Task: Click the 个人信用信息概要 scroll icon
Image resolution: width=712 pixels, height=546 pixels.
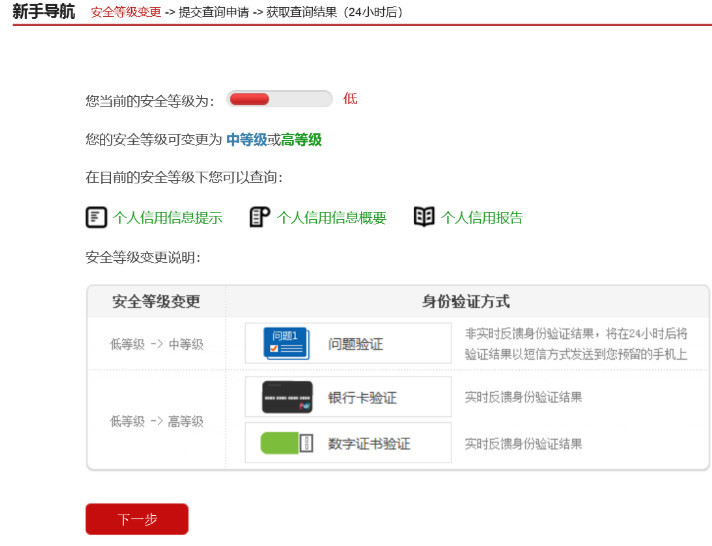Action: click(x=260, y=217)
